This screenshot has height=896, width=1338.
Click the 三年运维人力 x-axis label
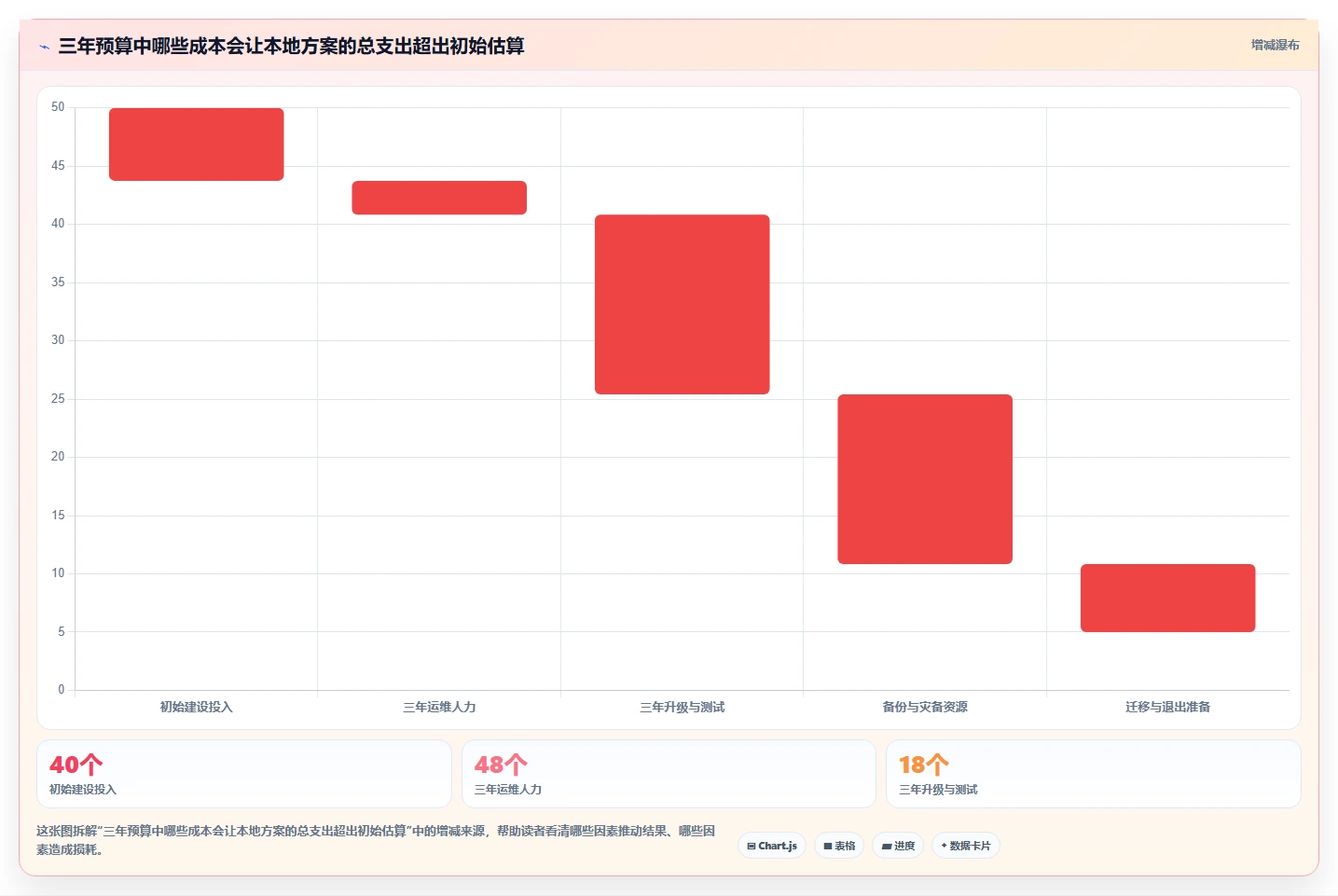439,707
